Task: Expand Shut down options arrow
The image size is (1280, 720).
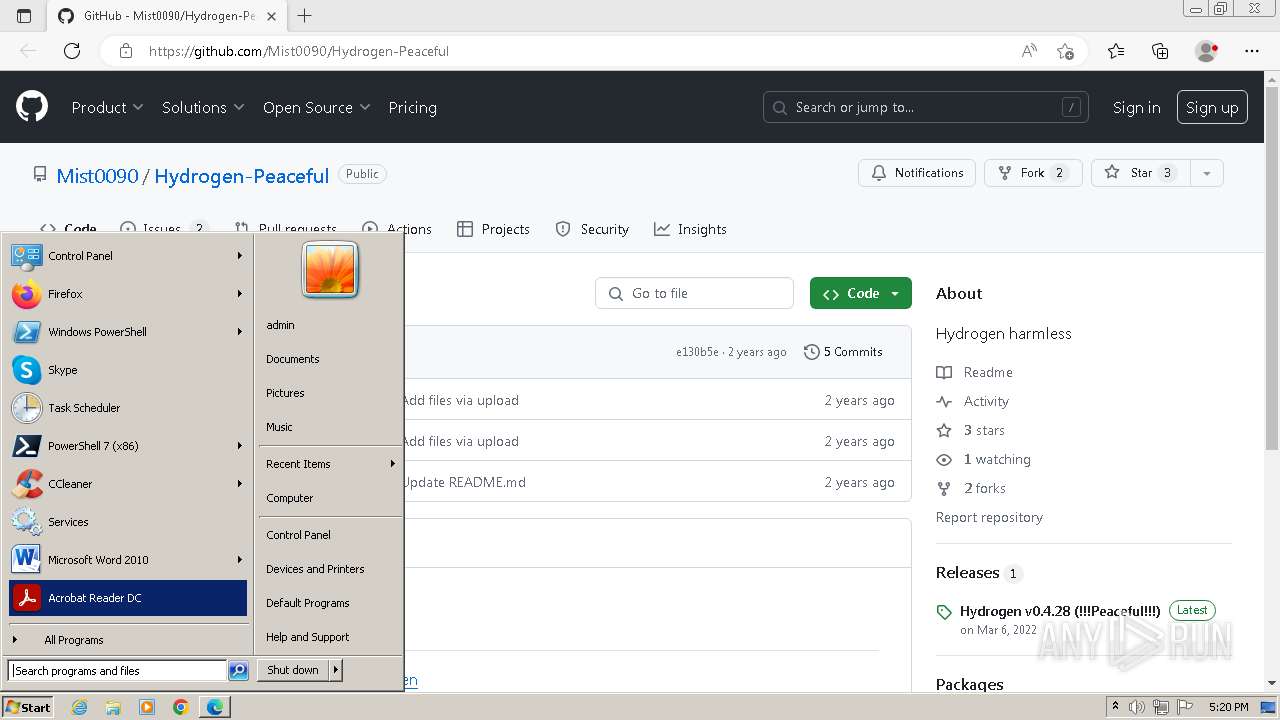Action: pos(336,670)
